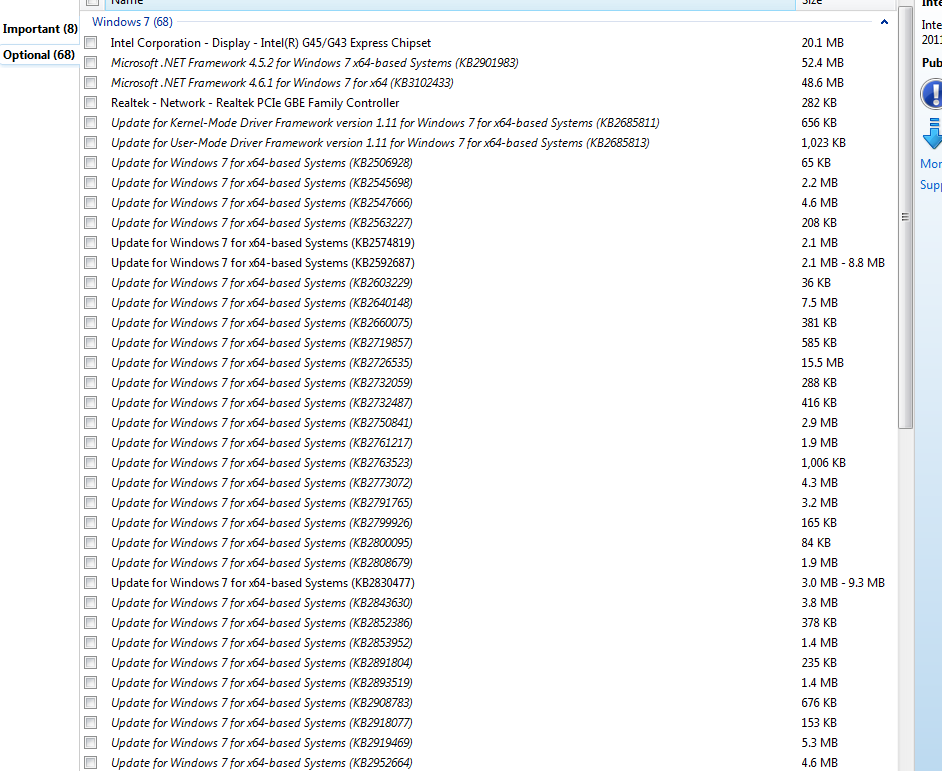Open the Support information link

[931, 185]
